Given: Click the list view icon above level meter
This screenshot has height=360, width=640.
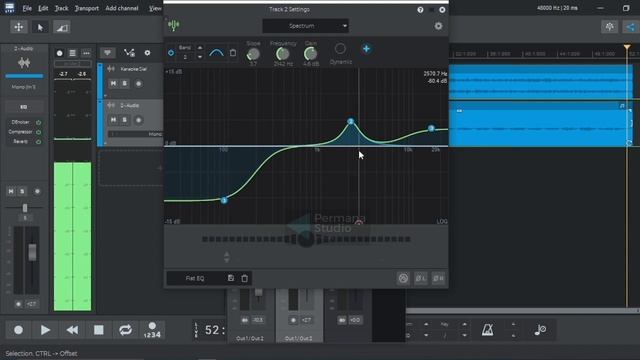Looking at the screenshot, I should point(72,53).
